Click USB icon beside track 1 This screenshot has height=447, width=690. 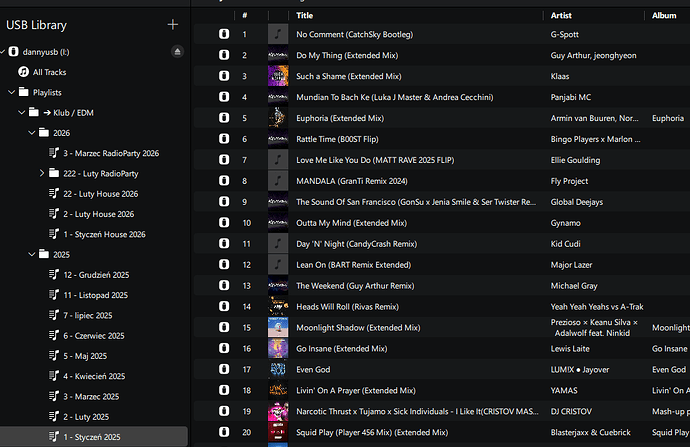click(x=224, y=34)
